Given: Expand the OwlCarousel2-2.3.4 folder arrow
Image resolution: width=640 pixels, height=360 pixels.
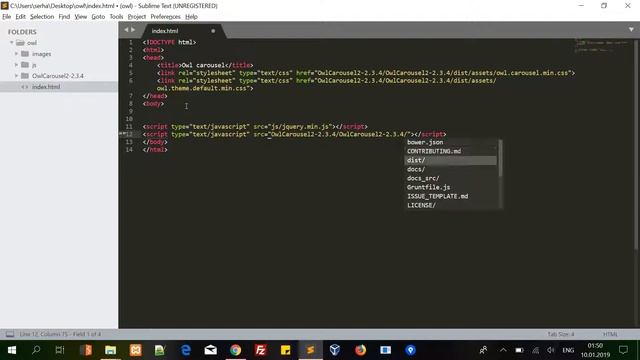Looking at the screenshot, I should (16, 76).
